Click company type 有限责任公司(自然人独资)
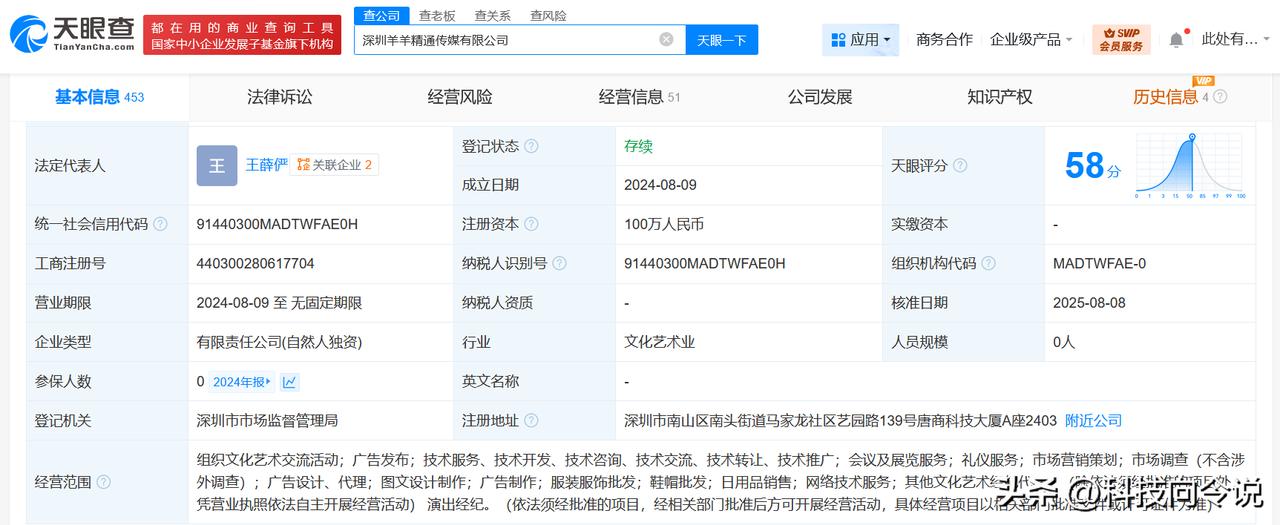Viewport: 1280px width, 525px height. (279, 342)
